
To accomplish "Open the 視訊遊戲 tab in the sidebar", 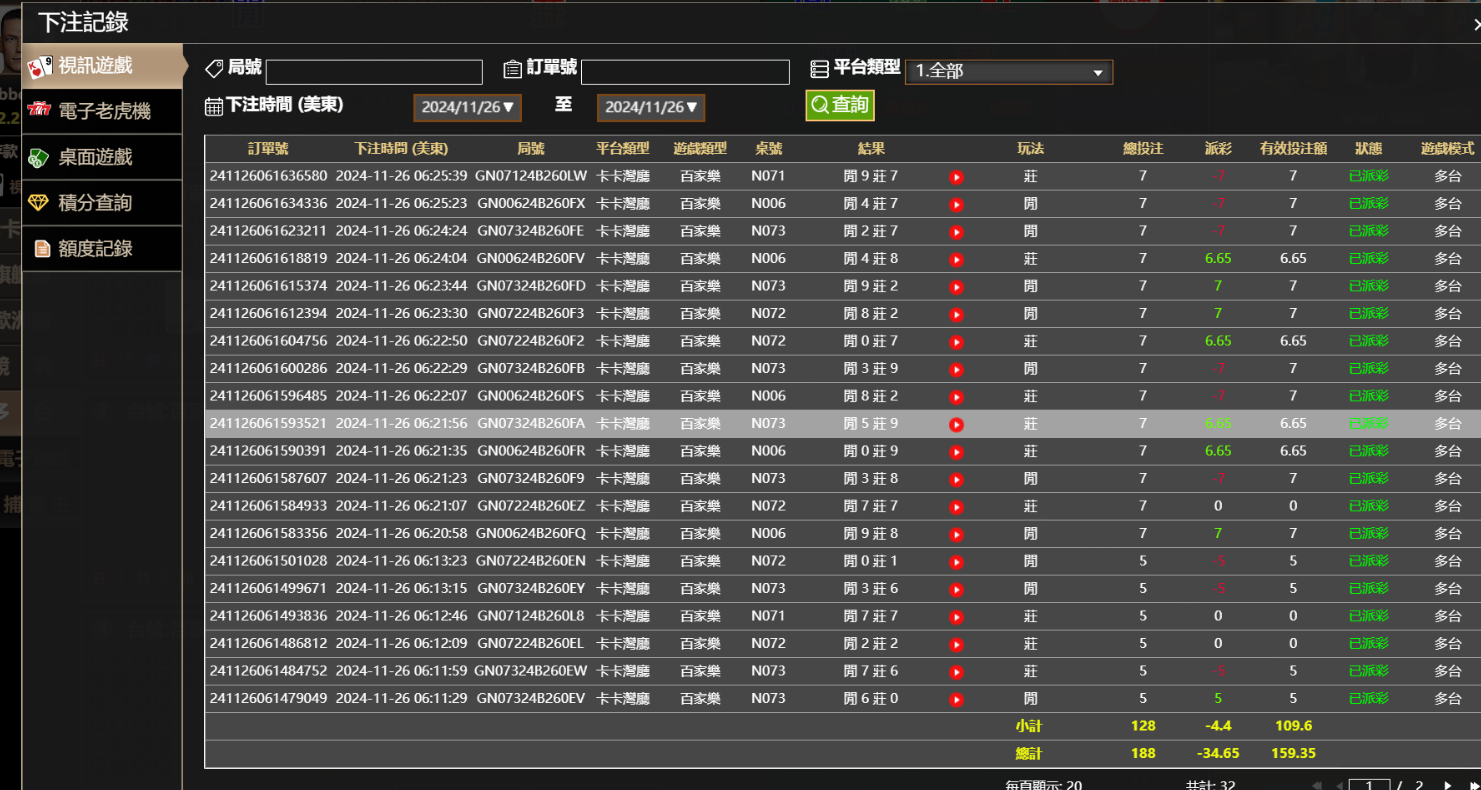I will pos(95,66).
